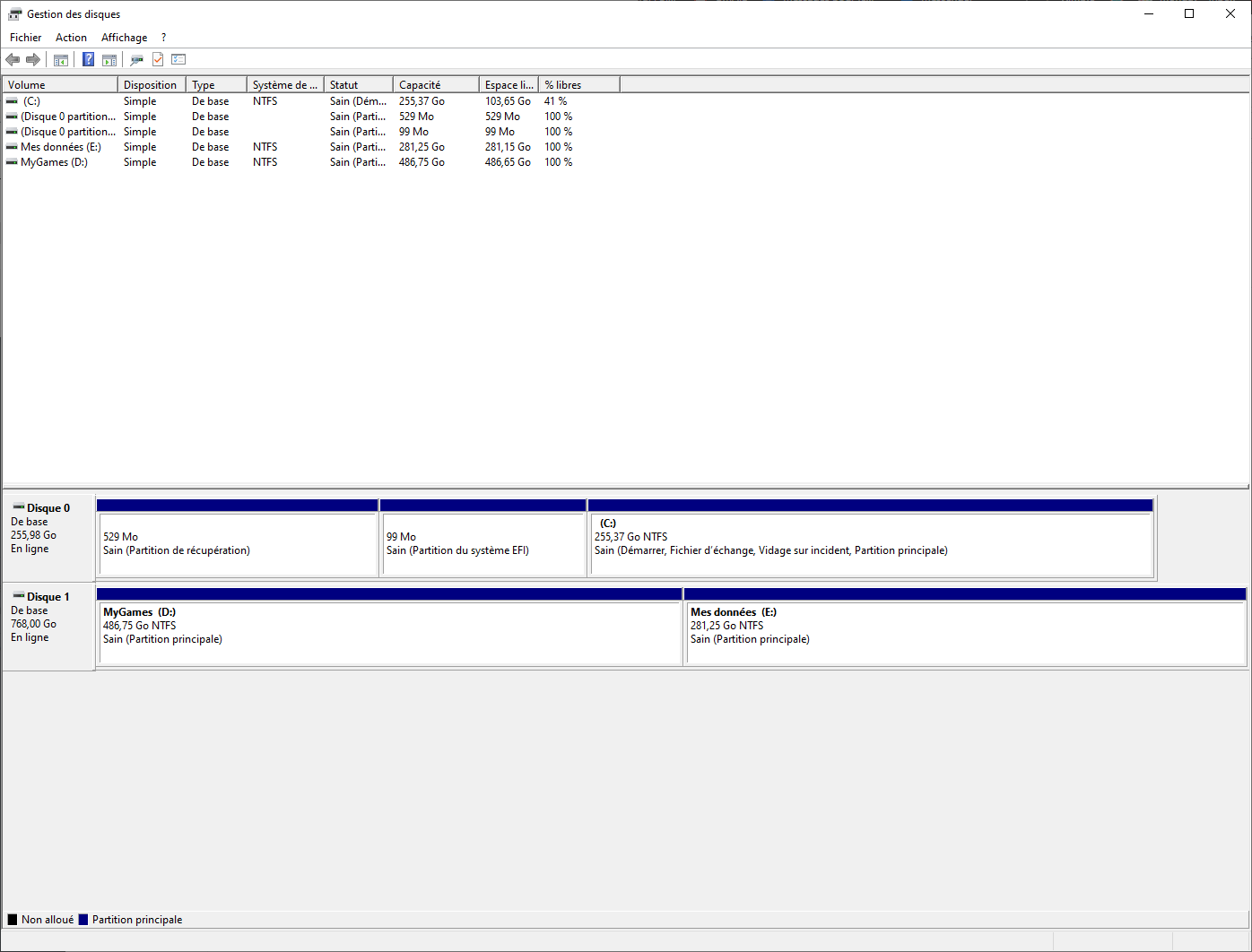Viewport: 1252px width, 952px height.
Task: Select the Mes données (E:) partition block
Action: tap(965, 627)
